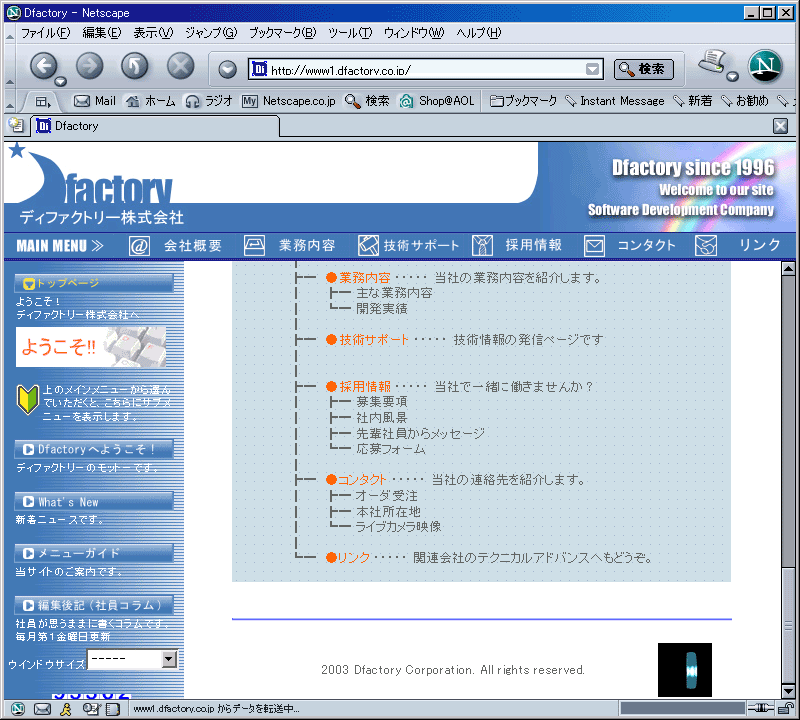Screen dimensions: 800x720
Task: Open the 編集後記（社員コラム） sidebar link
Action: (x=94, y=605)
